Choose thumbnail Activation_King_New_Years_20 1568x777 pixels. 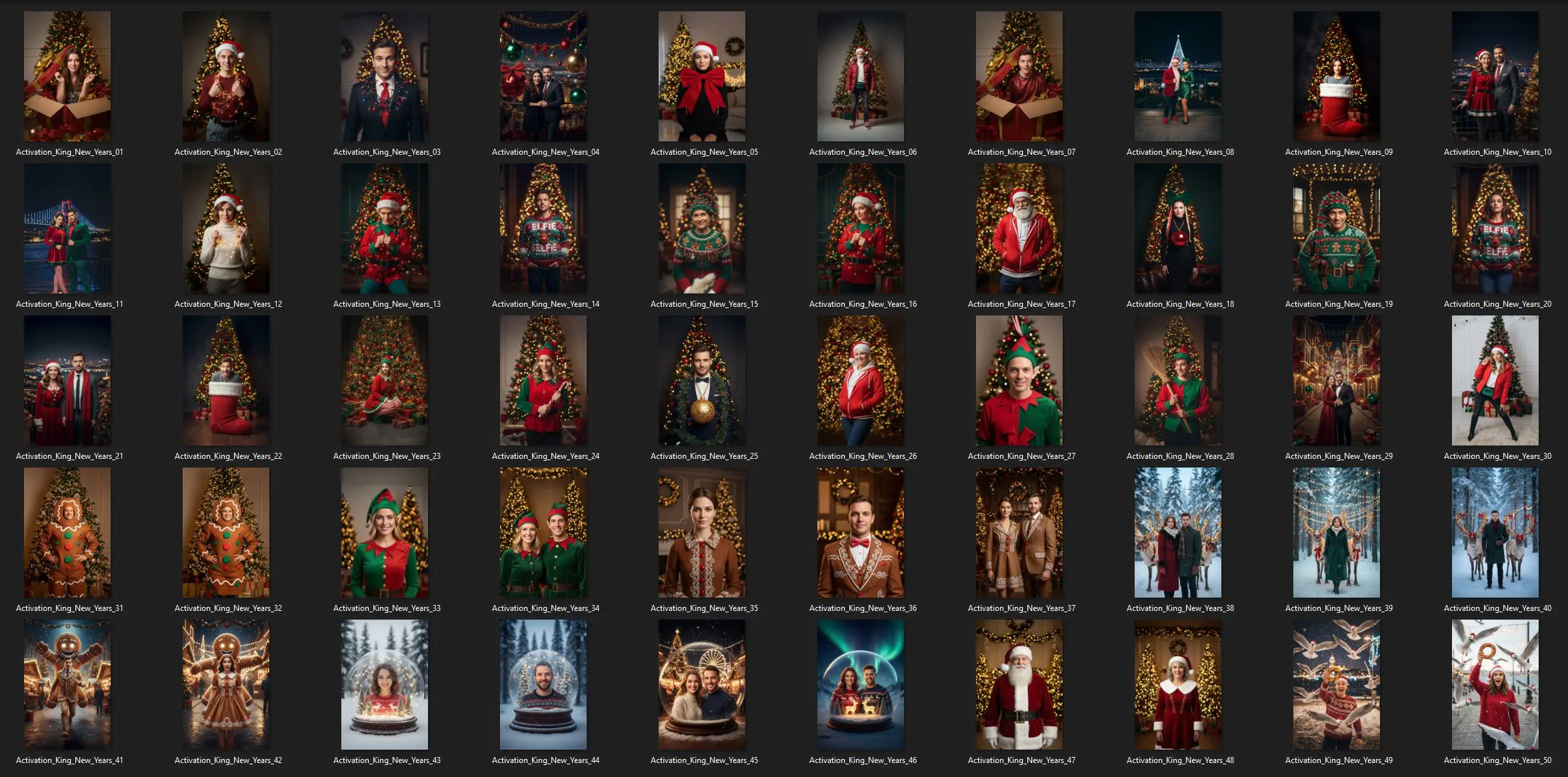1495,228
